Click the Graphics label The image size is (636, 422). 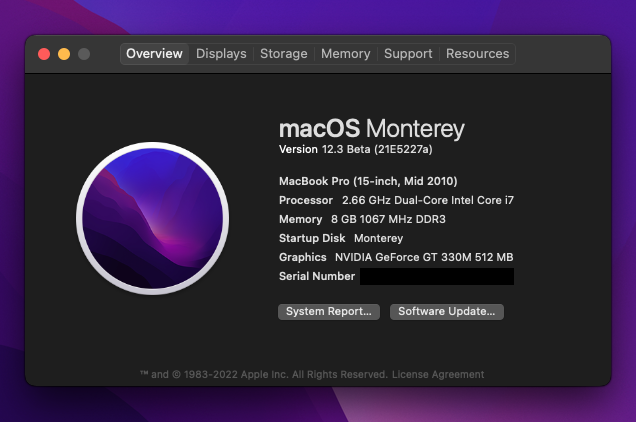tap(303, 257)
